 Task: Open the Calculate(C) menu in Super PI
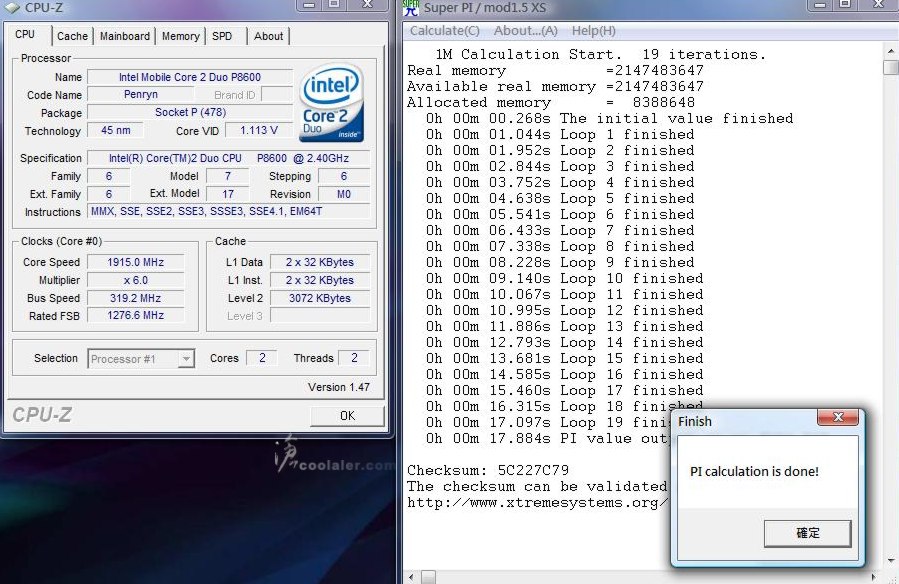point(444,31)
